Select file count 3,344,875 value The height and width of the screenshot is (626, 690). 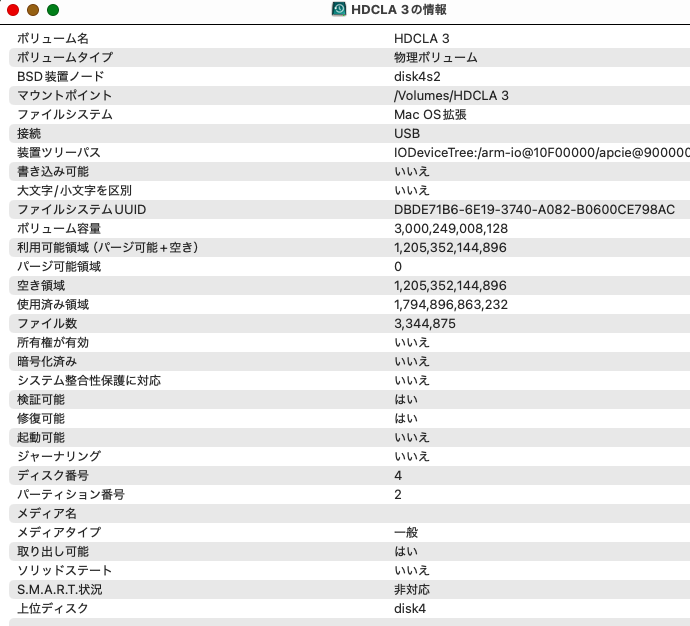pyautogui.click(x=425, y=323)
